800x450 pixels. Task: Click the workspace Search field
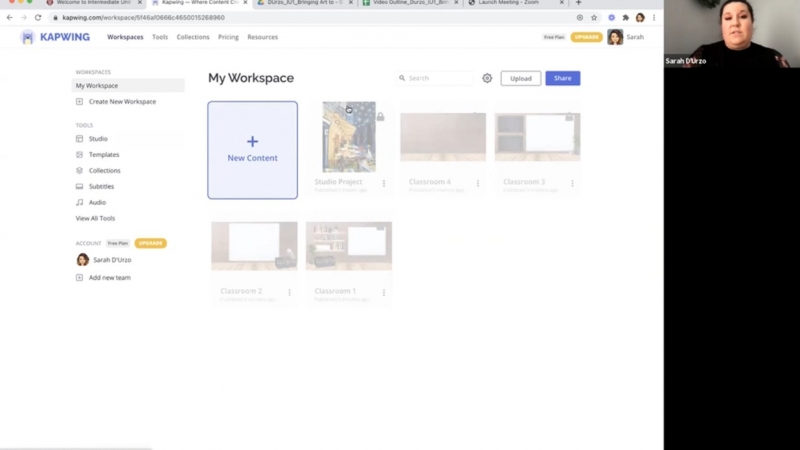pos(438,78)
